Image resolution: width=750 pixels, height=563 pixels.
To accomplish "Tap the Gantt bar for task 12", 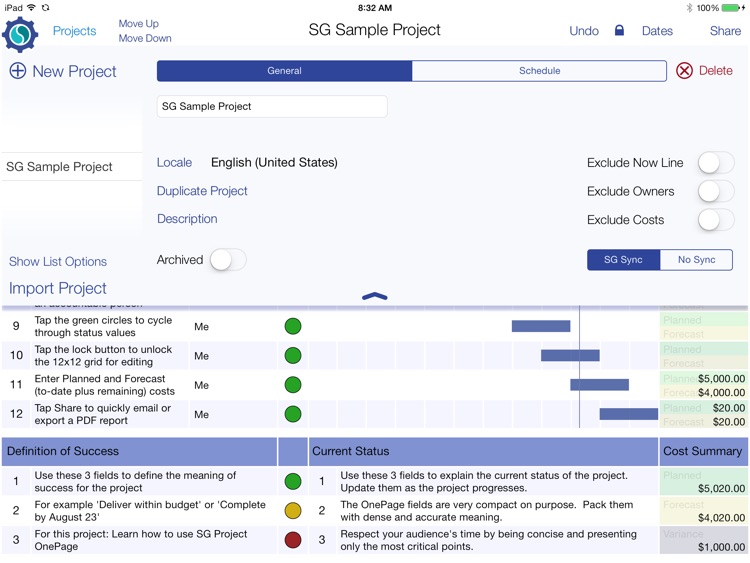I will click(x=629, y=414).
